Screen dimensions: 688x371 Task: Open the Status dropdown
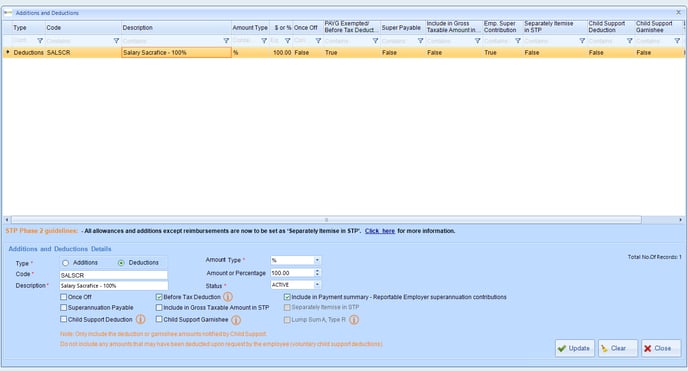317,285
